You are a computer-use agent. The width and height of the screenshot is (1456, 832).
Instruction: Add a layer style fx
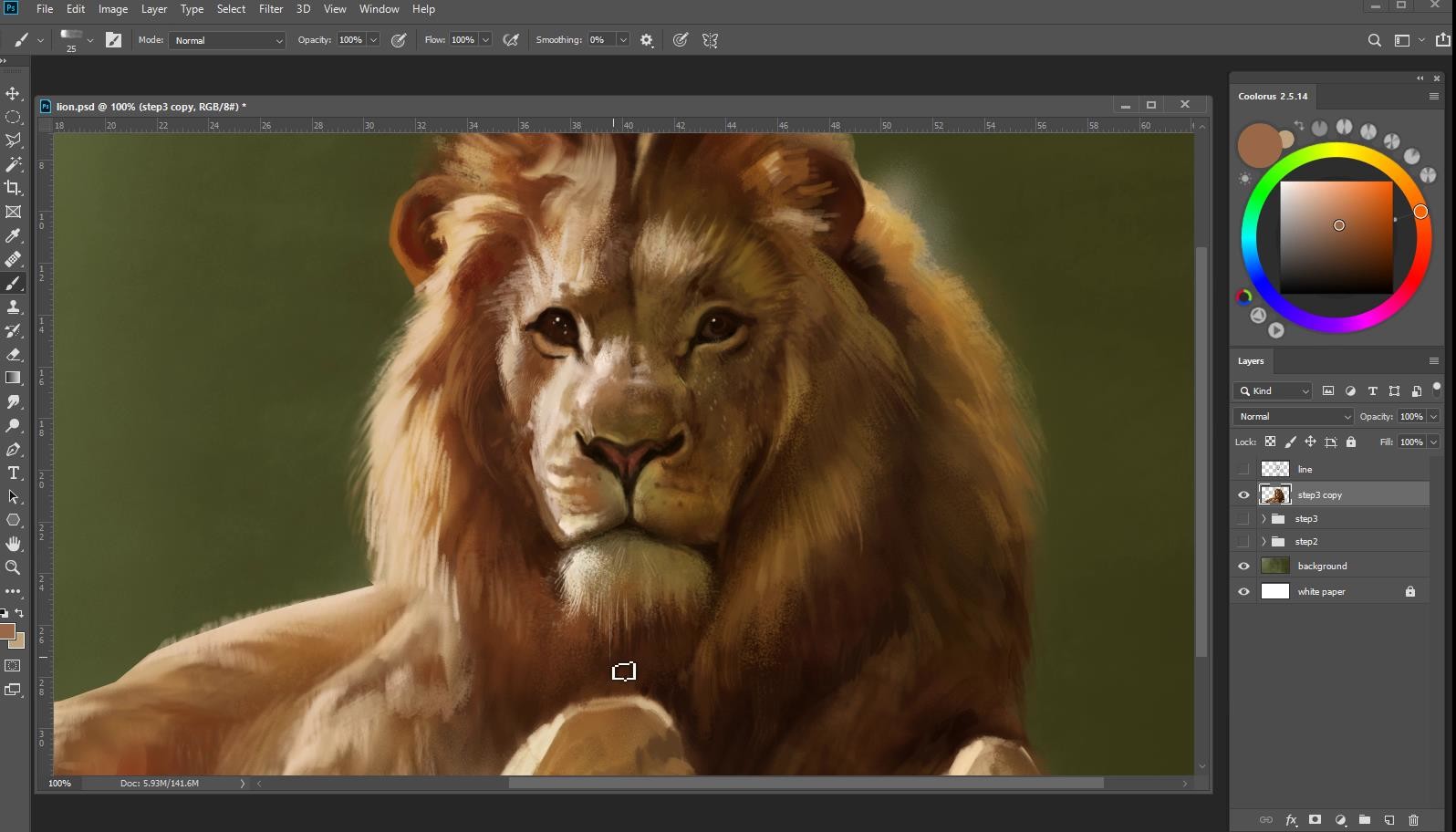click(x=1291, y=820)
